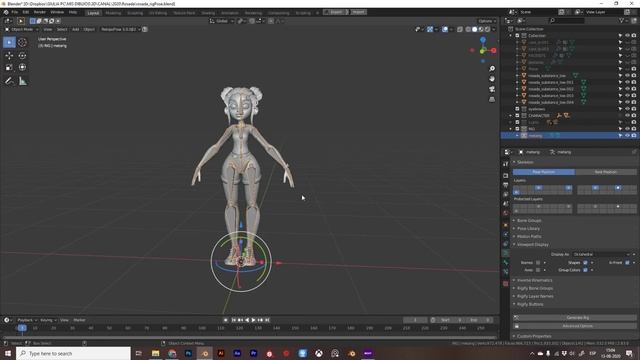The width and height of the screenshot is (640, 360).
Task: Open Premiere Pro from the taskbar
Action: click(x=253, y=353)
